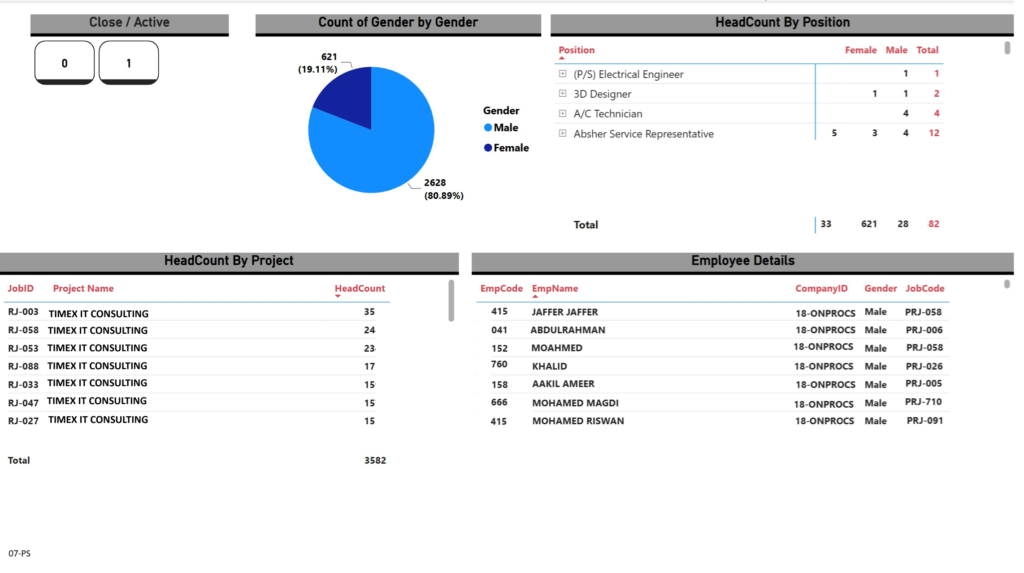Select the dark blue Female pie slice

click(x=349, y=98)
